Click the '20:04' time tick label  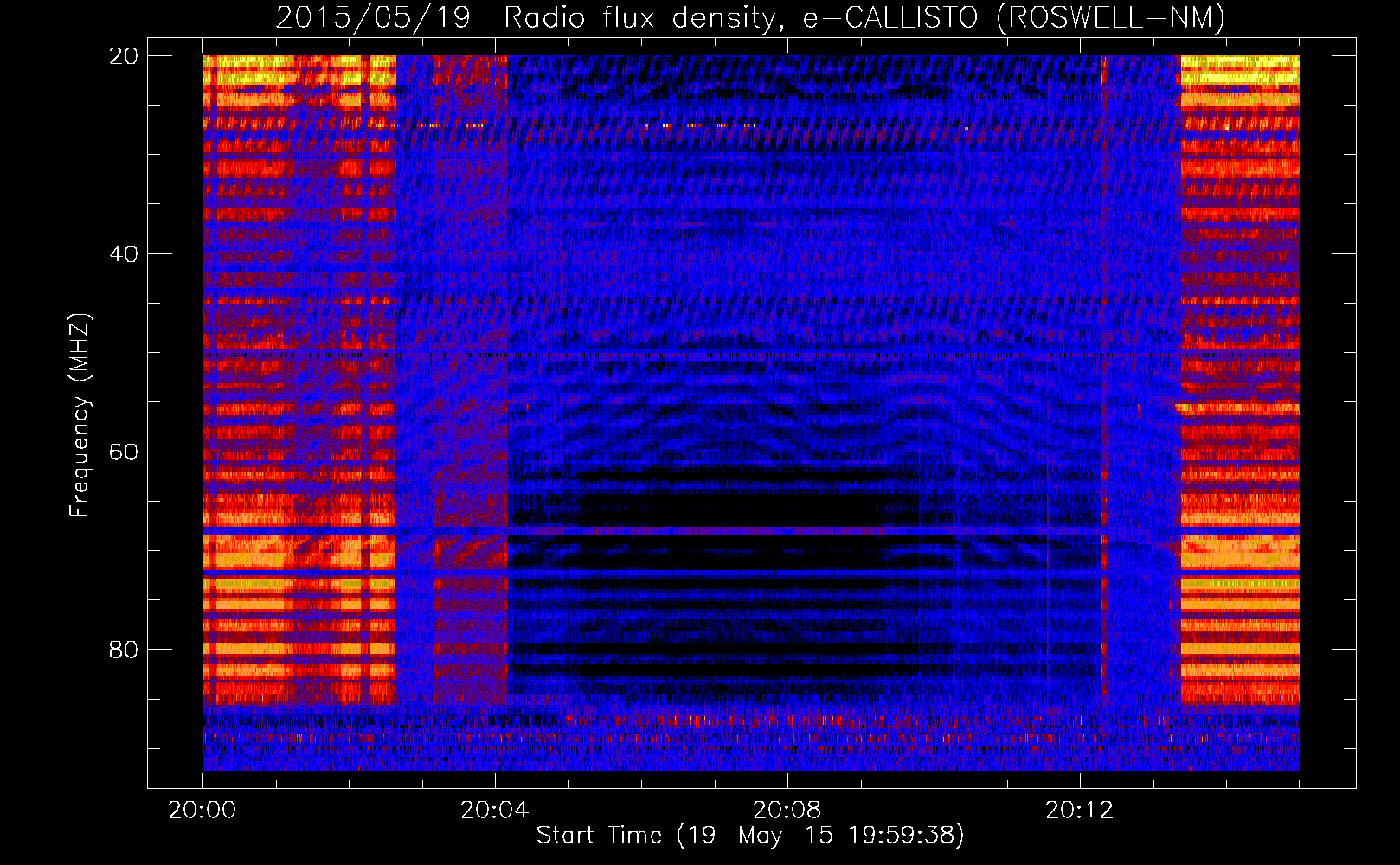[x=494, y=811]
